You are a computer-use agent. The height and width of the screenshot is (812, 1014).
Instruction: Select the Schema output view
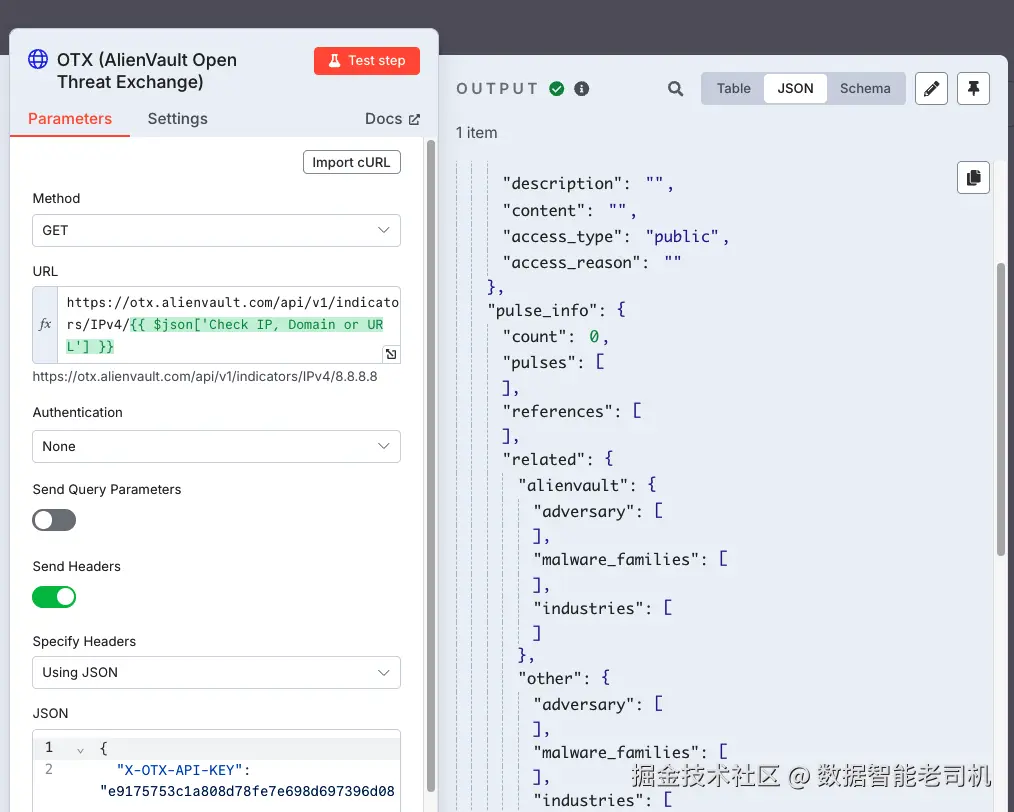click(x=865, y=89)
